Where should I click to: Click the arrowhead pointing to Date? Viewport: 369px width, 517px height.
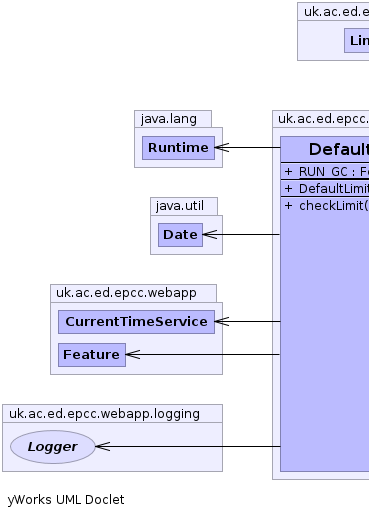(x=210, y=234)
